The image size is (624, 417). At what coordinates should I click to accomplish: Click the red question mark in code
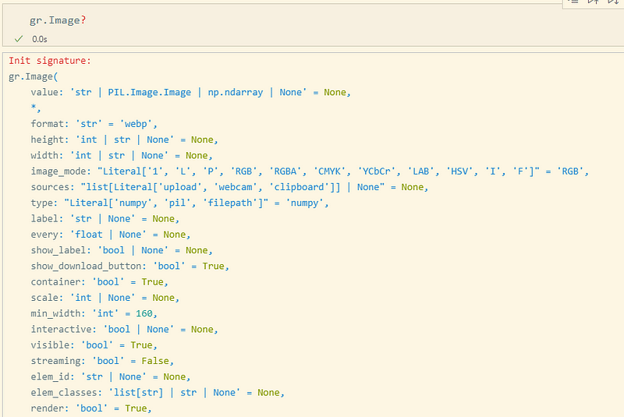[84, 20]
